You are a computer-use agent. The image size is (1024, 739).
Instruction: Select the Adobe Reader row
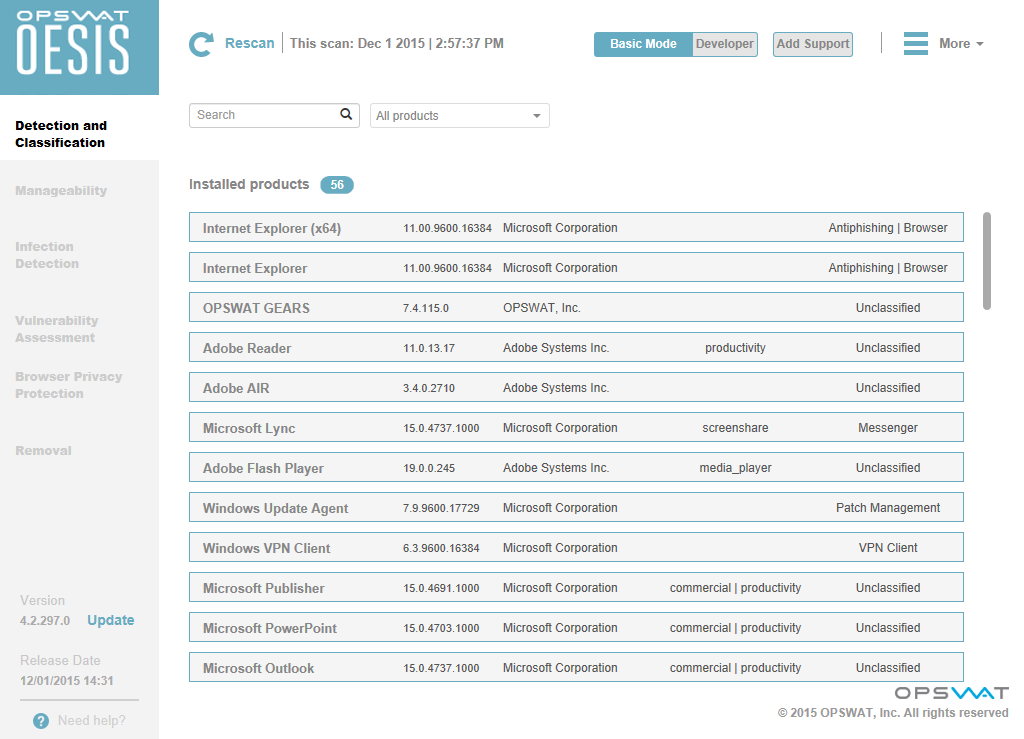pos(576,347)
